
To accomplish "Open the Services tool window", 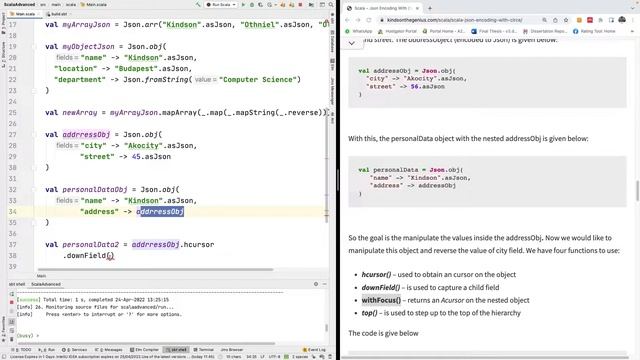I will [x=75, y=350].
